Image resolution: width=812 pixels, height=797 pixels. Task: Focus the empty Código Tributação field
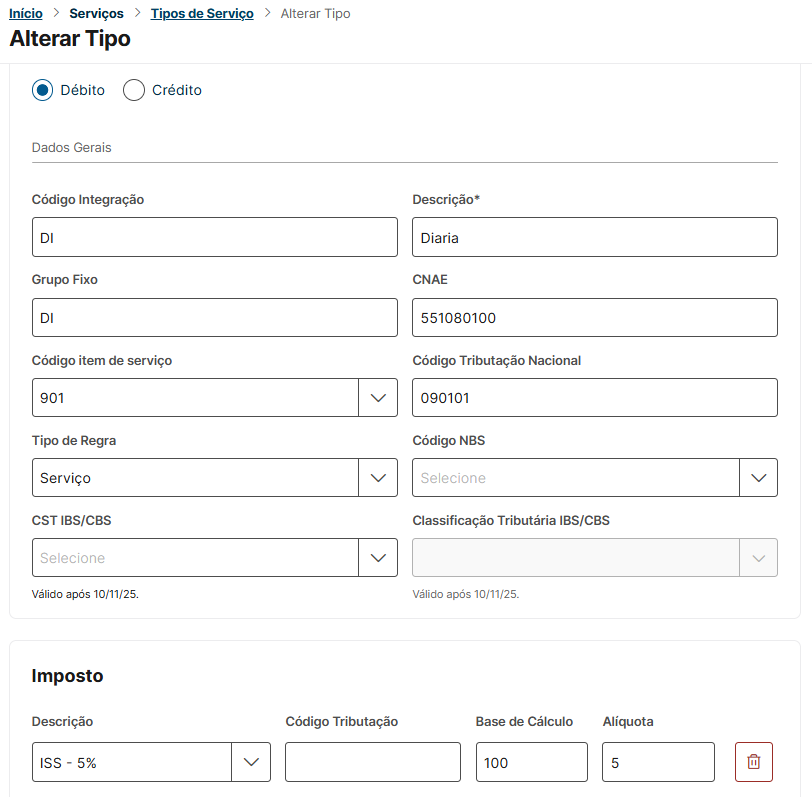(372, 762)
